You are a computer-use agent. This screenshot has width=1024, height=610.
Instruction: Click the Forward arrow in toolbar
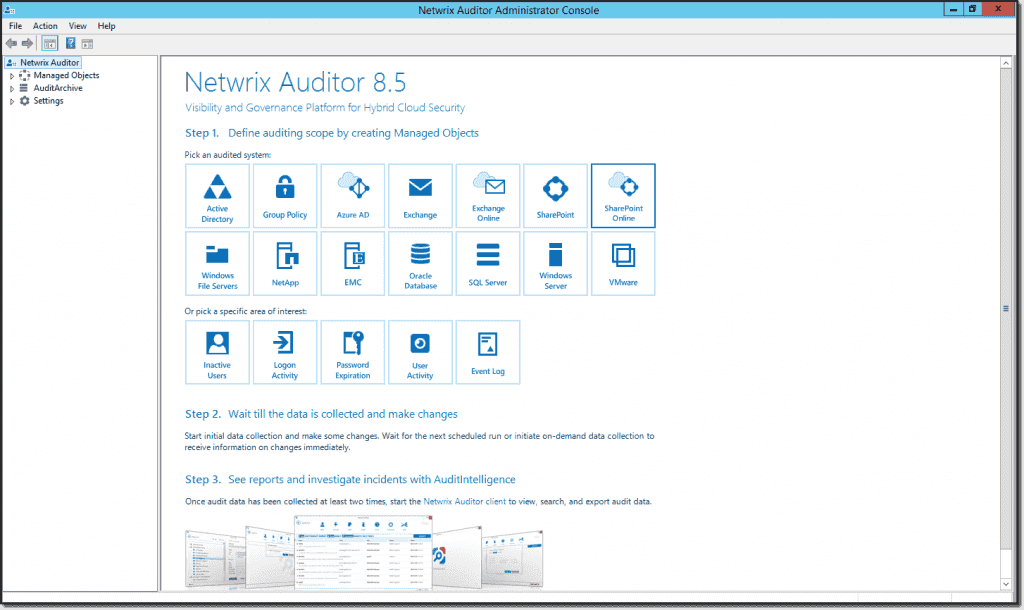pos(27,44)
